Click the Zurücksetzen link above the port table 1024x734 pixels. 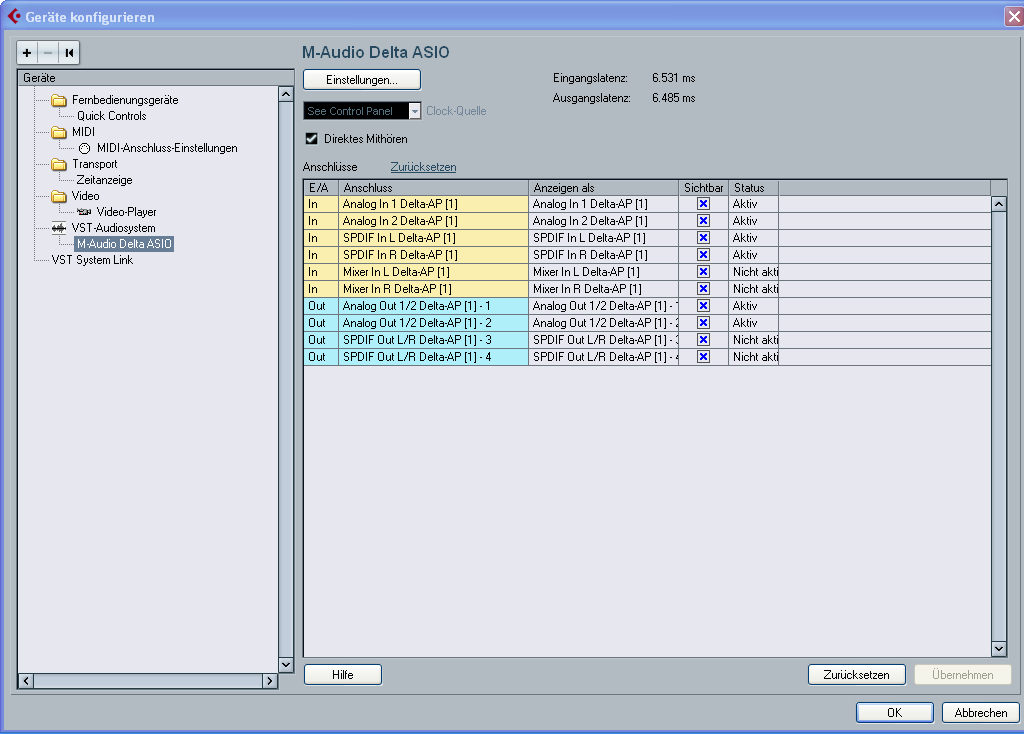[x=423, y=167]
